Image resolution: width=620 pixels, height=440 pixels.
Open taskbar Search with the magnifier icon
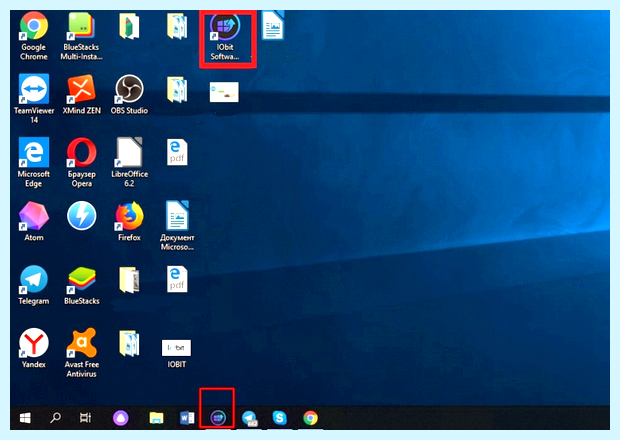coord(55,417)
